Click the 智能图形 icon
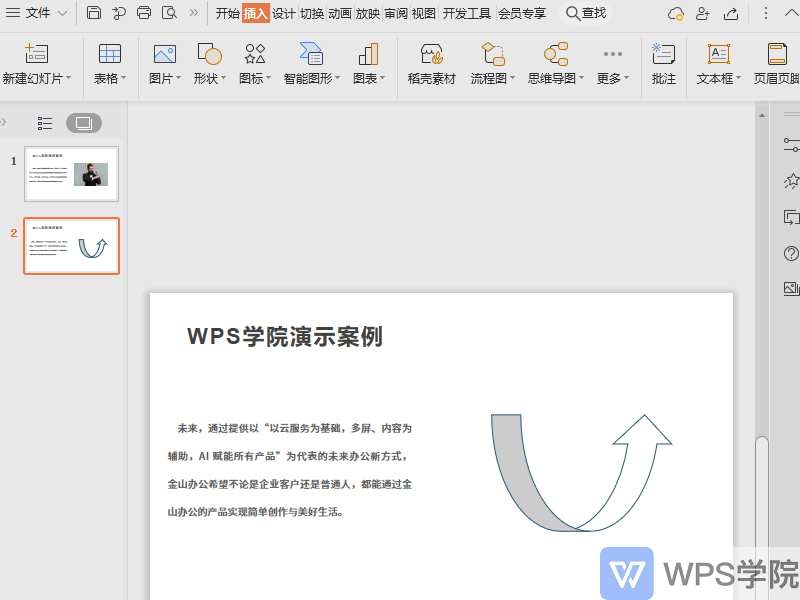The image size is (800, 600). pos(311,54)
